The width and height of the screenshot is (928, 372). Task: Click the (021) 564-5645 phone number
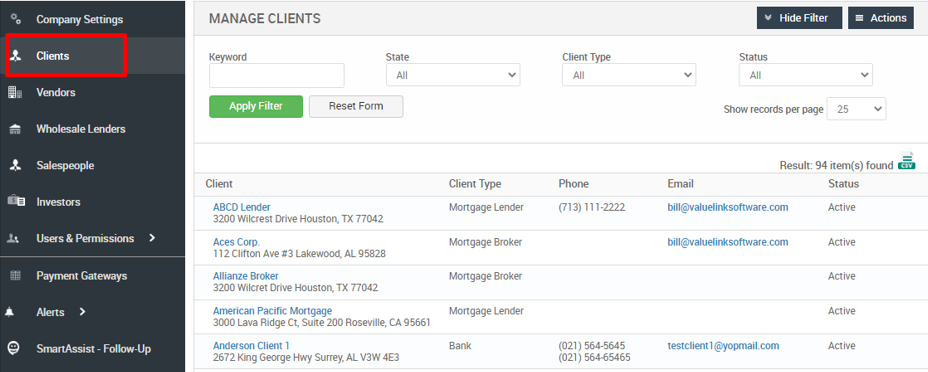[591, 345]
